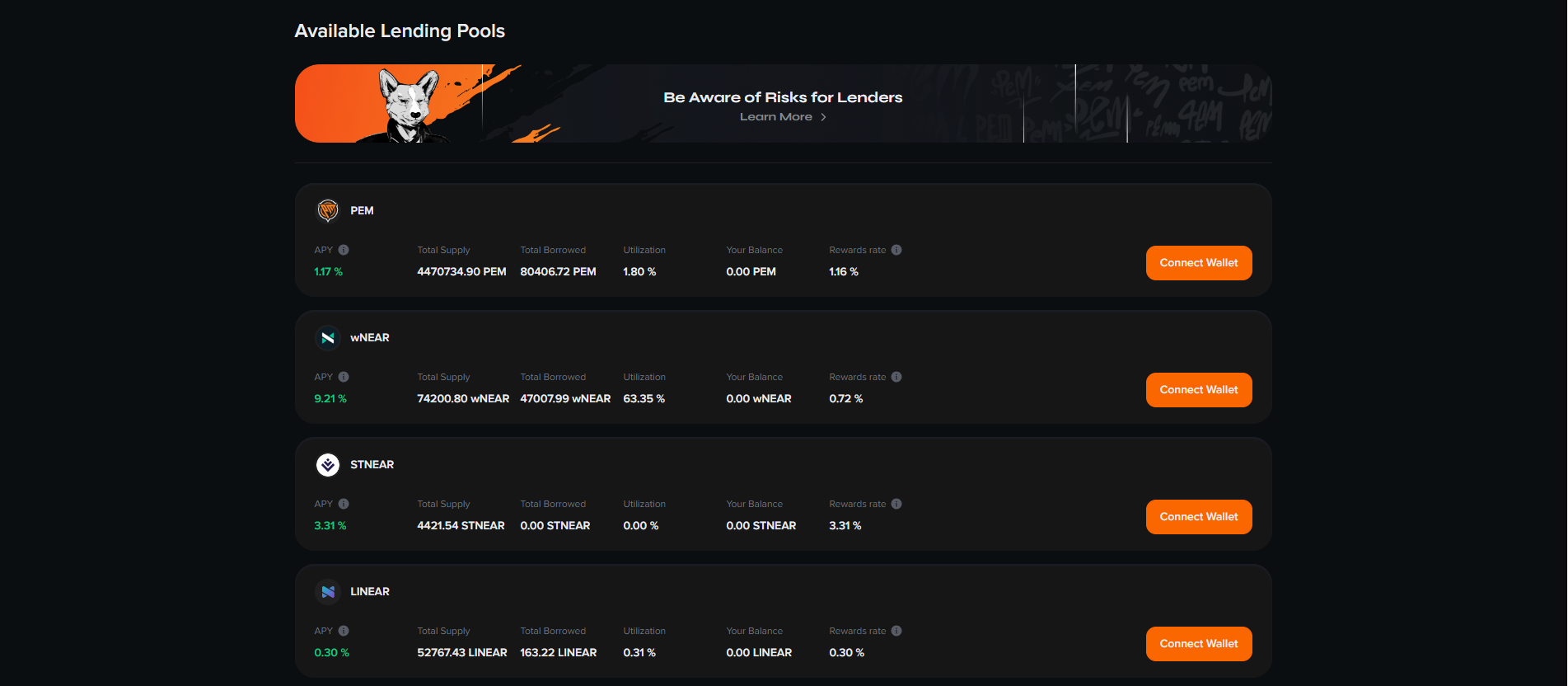Click APY info icon in STNEAR pool
This screenshot has width=1568, height=686.
click(344, 504)
